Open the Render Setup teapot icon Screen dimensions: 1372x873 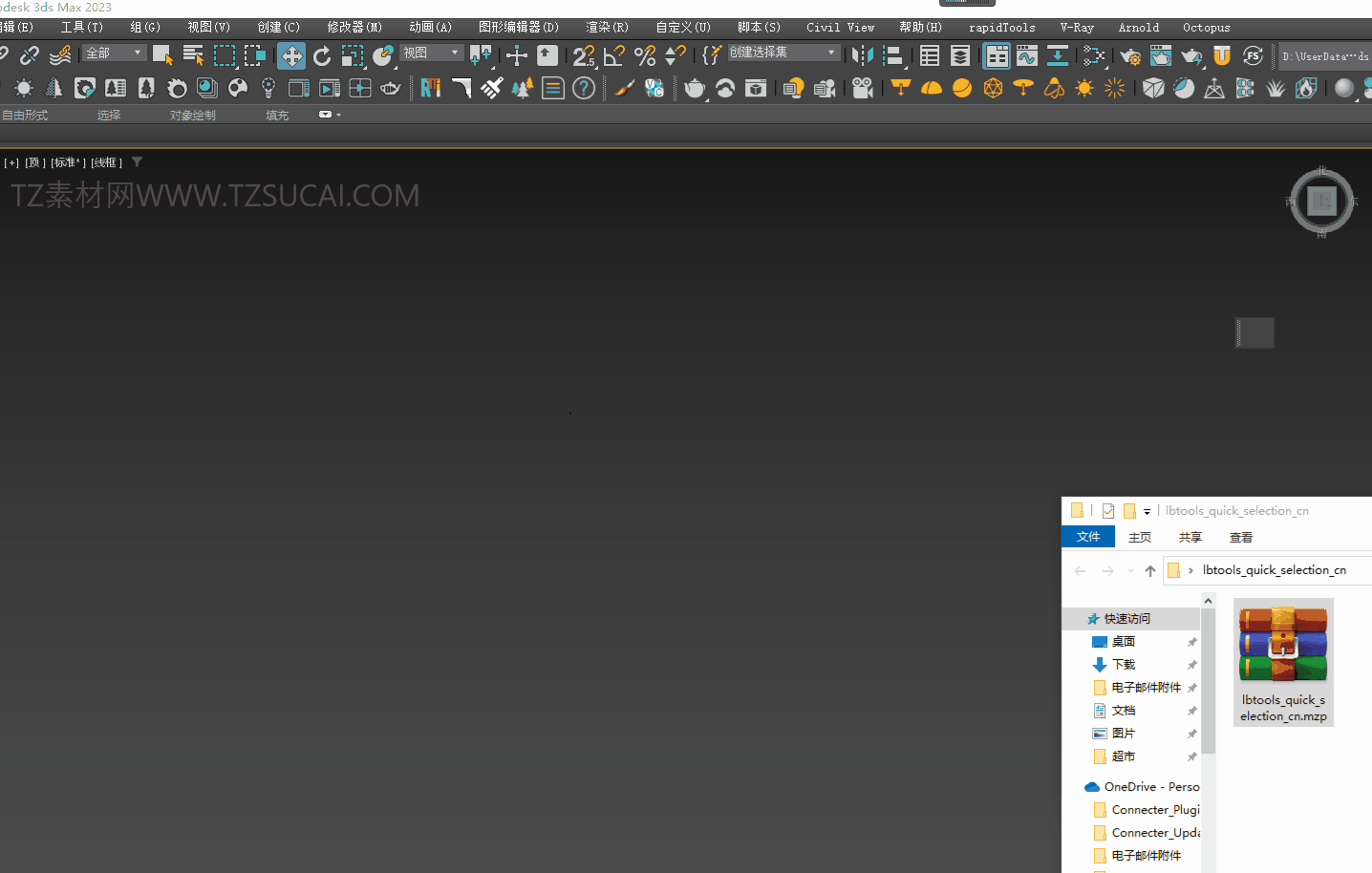pyautogui.click(x=1130, y=56)
